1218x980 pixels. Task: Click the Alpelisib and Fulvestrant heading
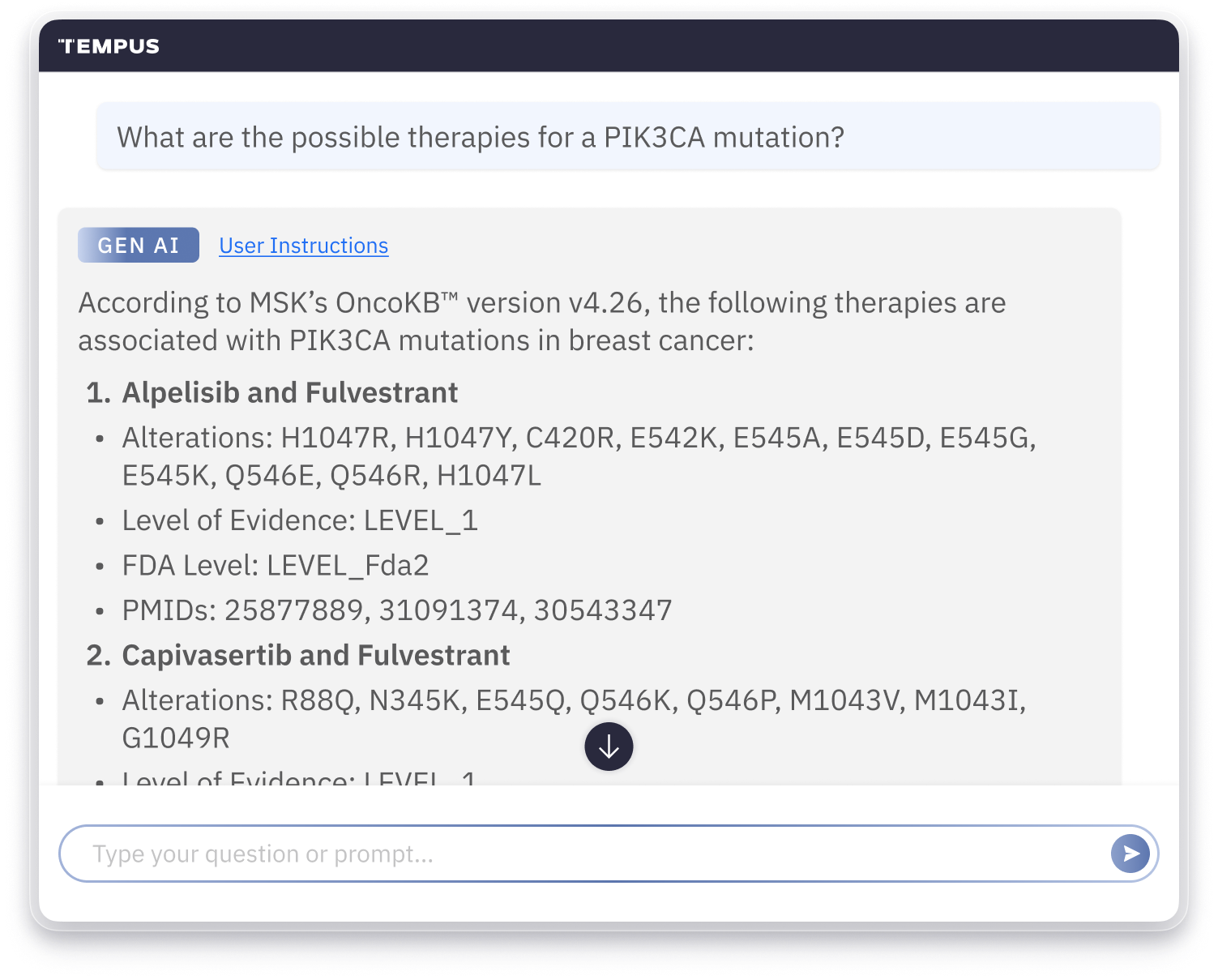click(289, 392)
